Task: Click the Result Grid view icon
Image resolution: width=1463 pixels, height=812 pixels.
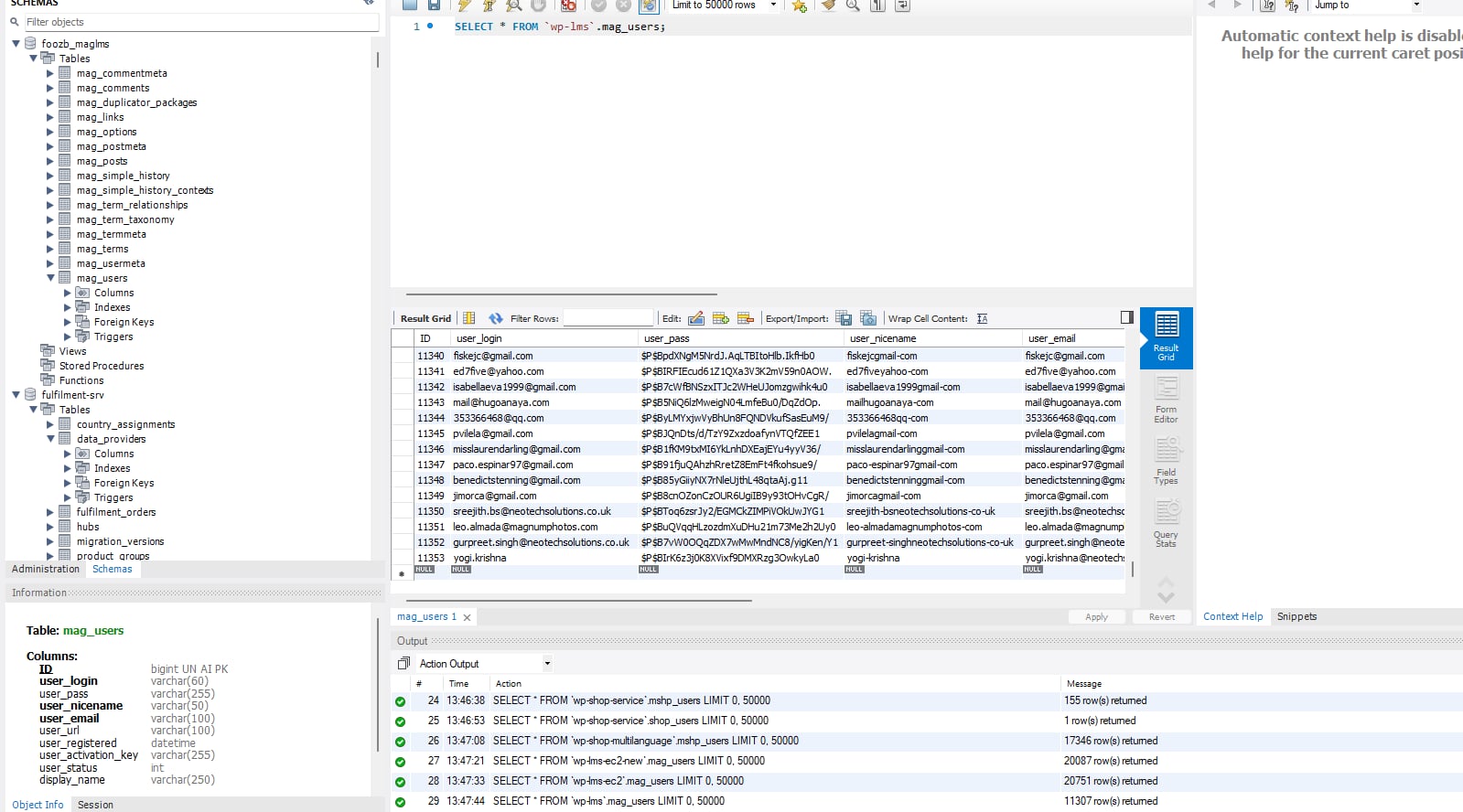Action: click(468, 318)
